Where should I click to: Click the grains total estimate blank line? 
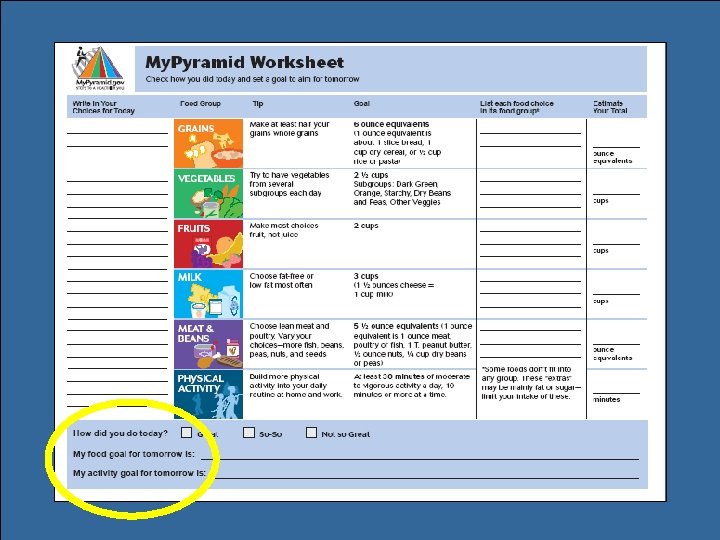coord(616,147)
